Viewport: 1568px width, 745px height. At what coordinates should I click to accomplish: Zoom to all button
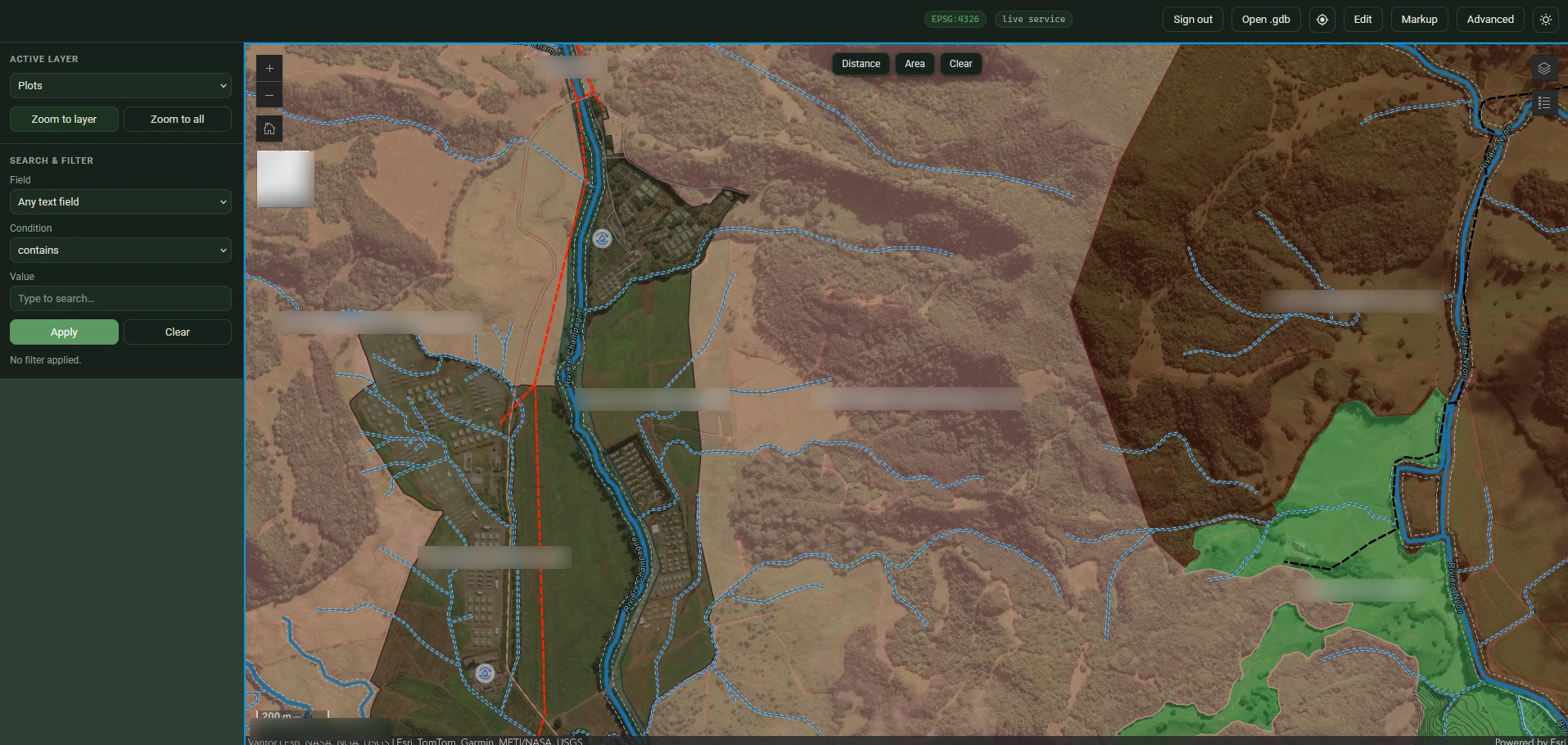[178, 120]
